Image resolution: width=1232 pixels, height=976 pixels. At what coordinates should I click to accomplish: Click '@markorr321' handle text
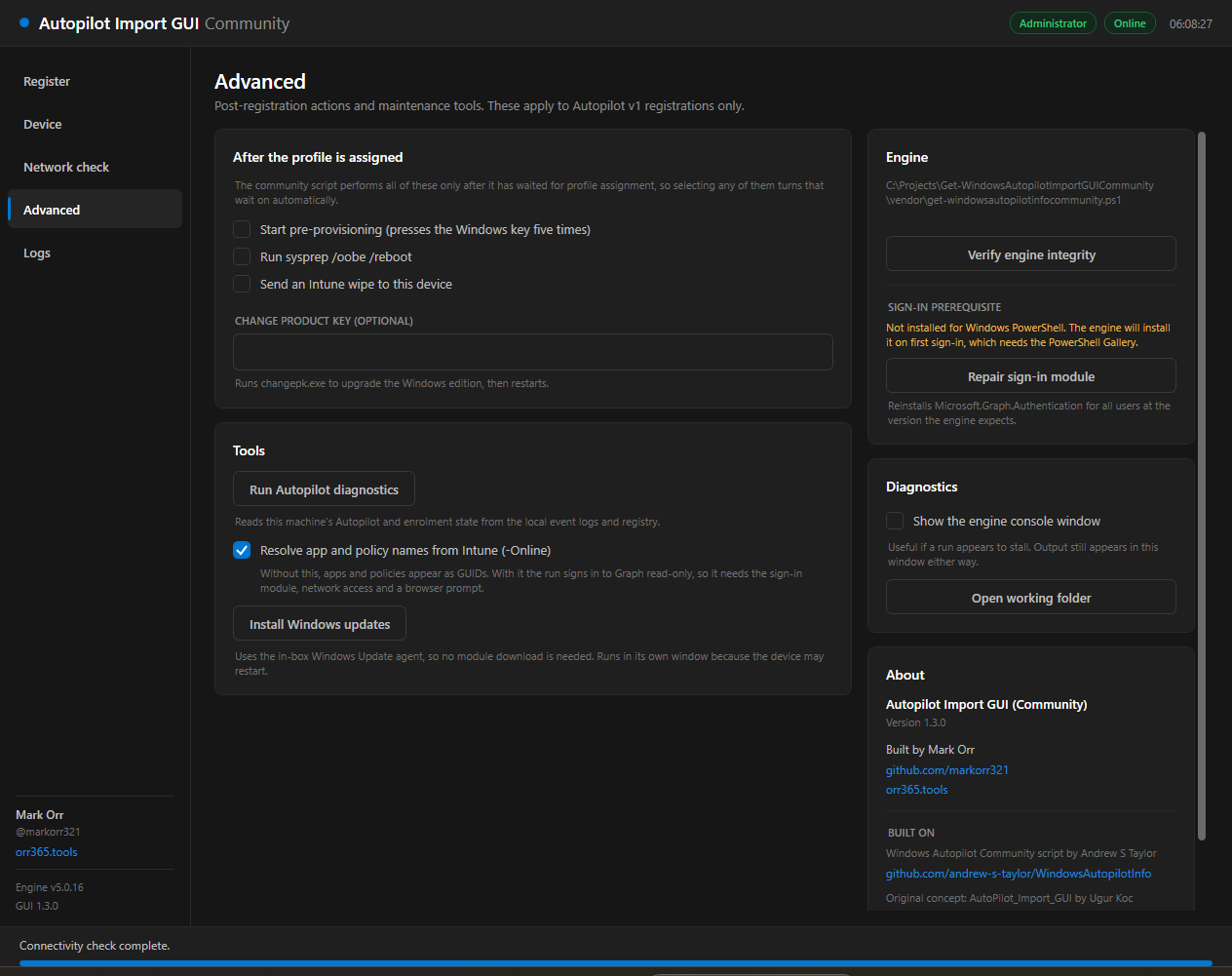48,832
